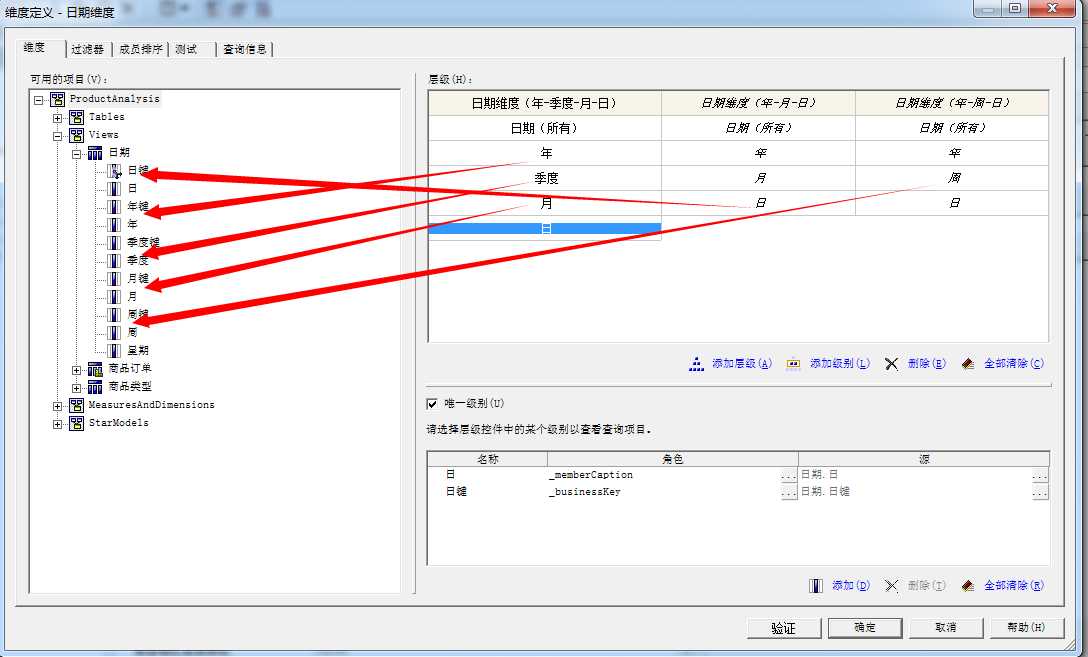Open the 查询信息 tab
This screenshot has height=657, width=1088.
tap(244, 49)
